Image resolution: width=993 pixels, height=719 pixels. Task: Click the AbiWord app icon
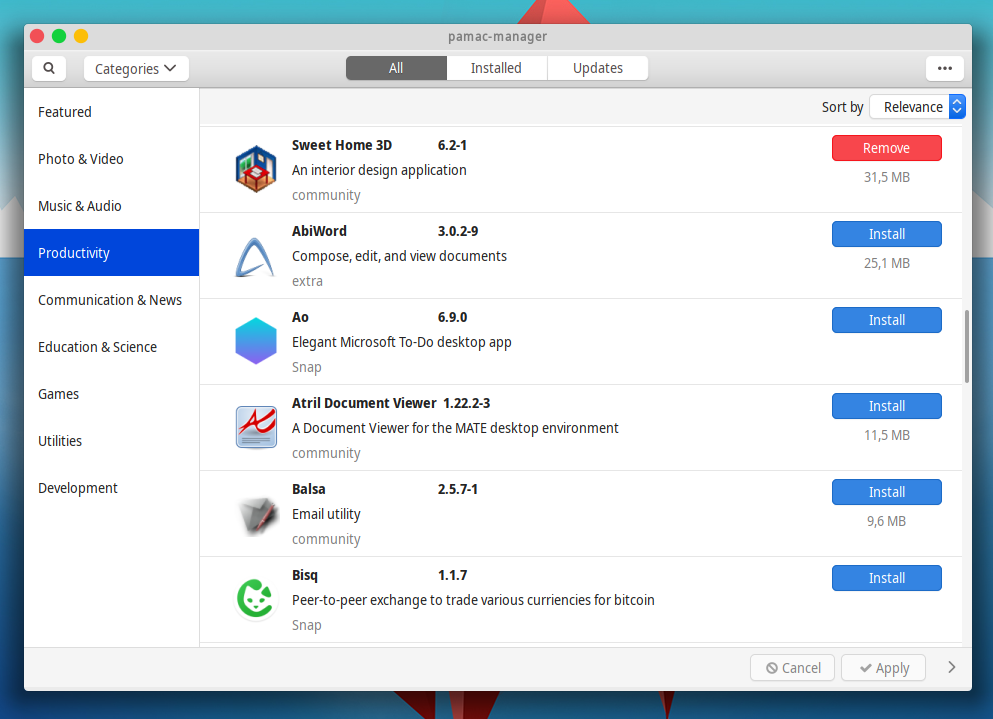click(x=255, y=257)
